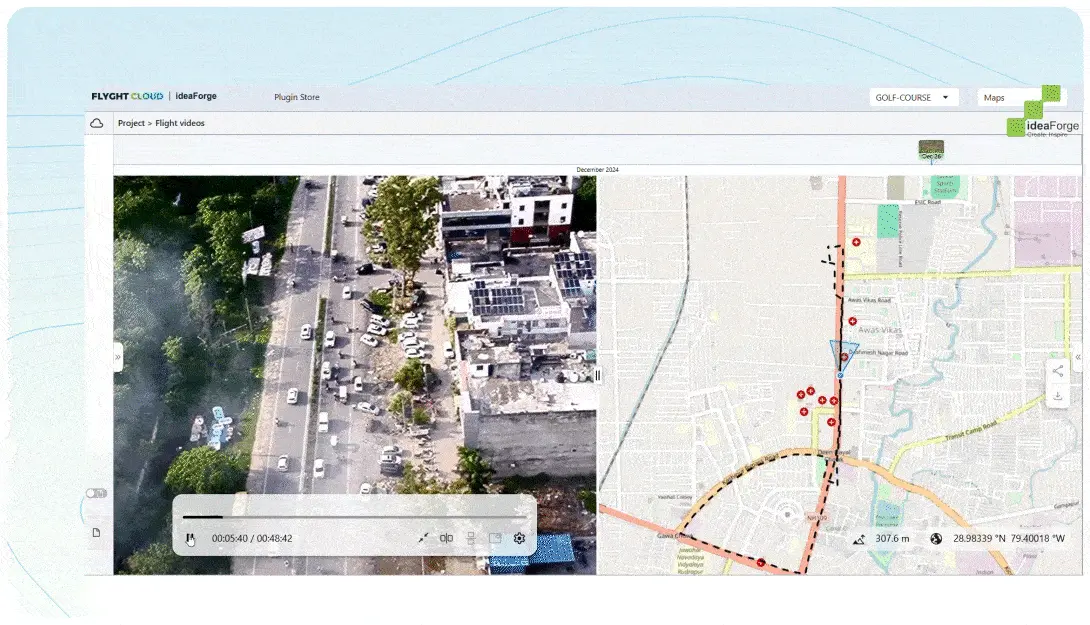The image size is (1090, 625).
Task: Select the Flight videos breadcrumb
Action: [180, 123]
